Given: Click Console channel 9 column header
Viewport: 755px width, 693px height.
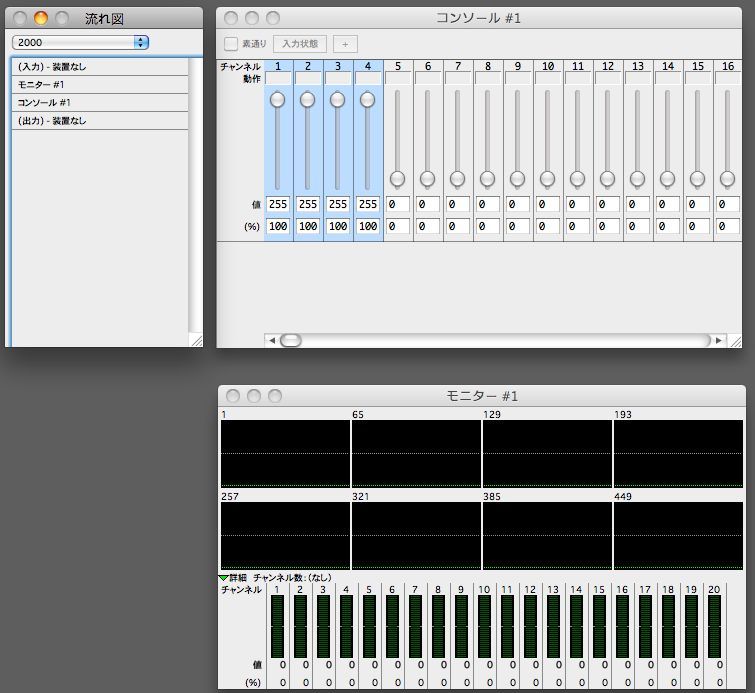Looking at the screenshot, I should click(x=518, y=66).
